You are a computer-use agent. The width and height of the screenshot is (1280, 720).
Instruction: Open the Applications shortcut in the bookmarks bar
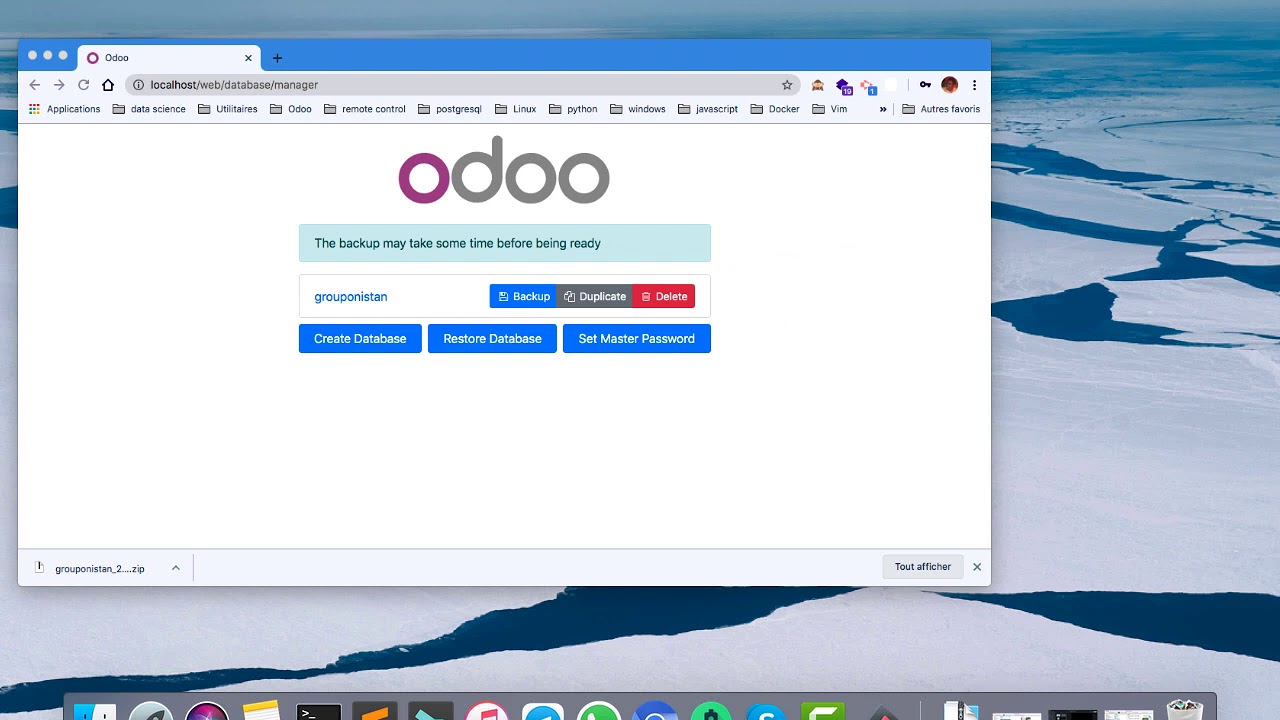pyautogui.click(x=65, y=109)
